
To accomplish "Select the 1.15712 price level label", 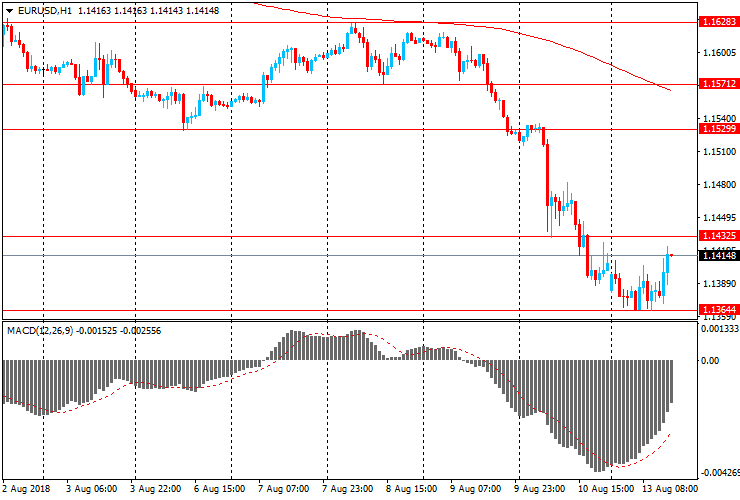I will coord(719,84).
